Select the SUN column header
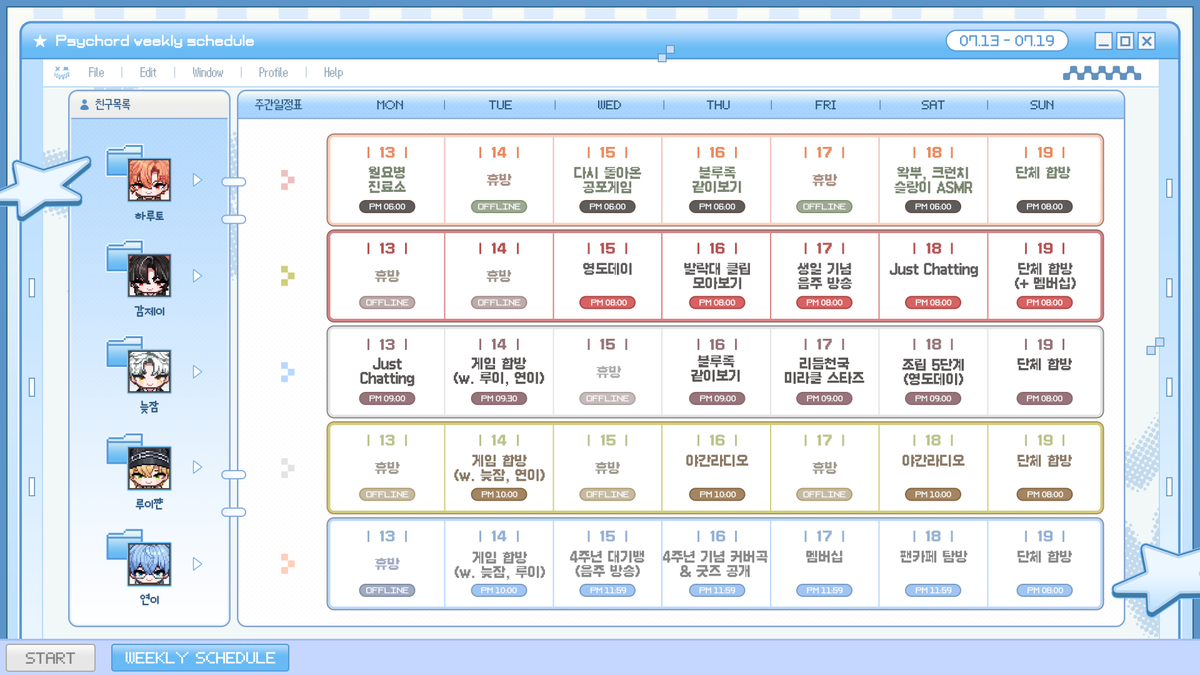1200x675 pixels. click(x=1041, y=105)
